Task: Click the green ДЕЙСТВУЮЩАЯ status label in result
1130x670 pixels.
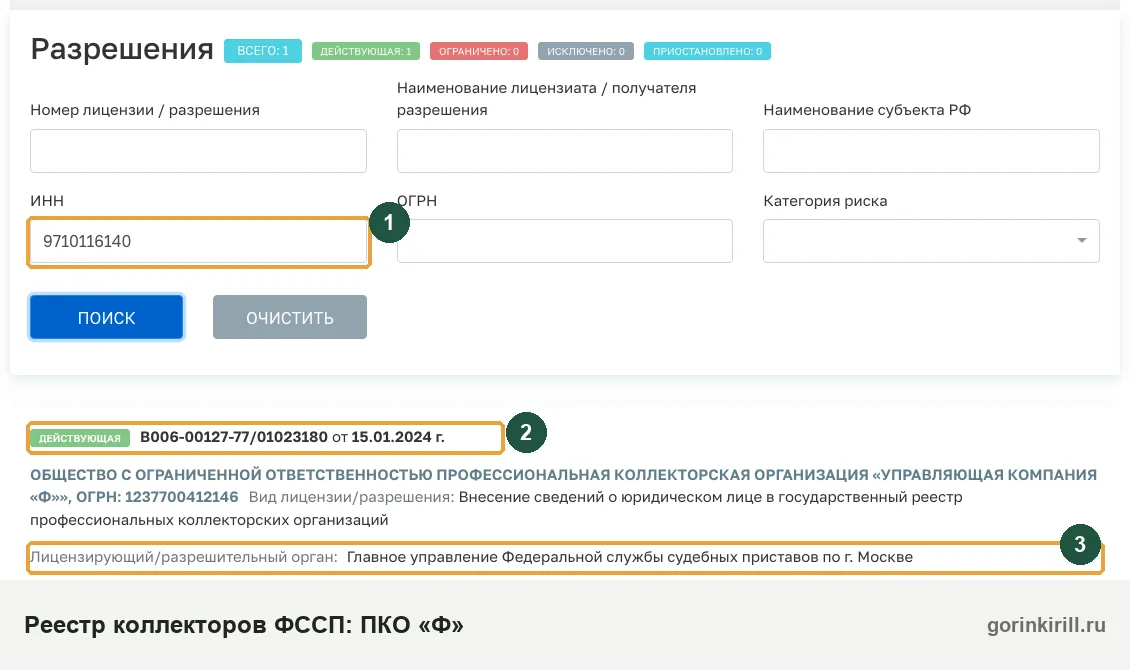Action: (80, 438)
